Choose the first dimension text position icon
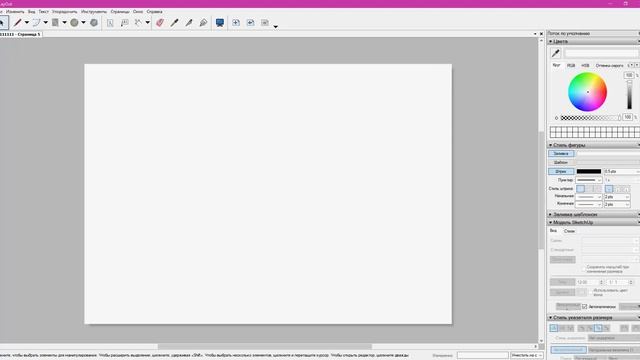This screenshot has height=360, width=640. coord(553,328)
